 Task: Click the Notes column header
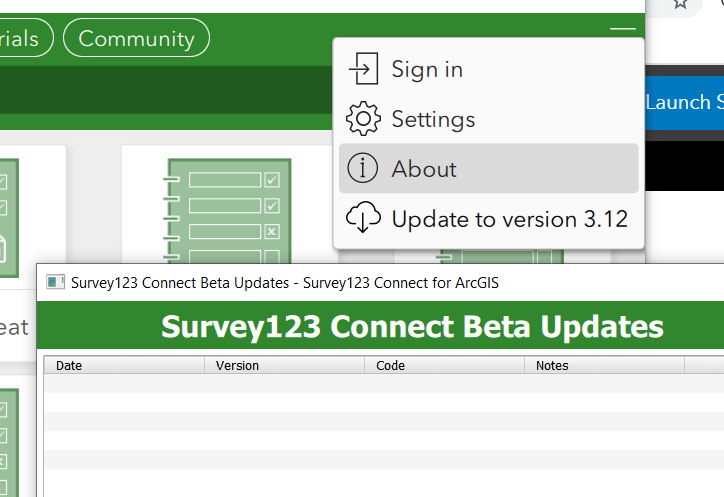coord(604,366)
